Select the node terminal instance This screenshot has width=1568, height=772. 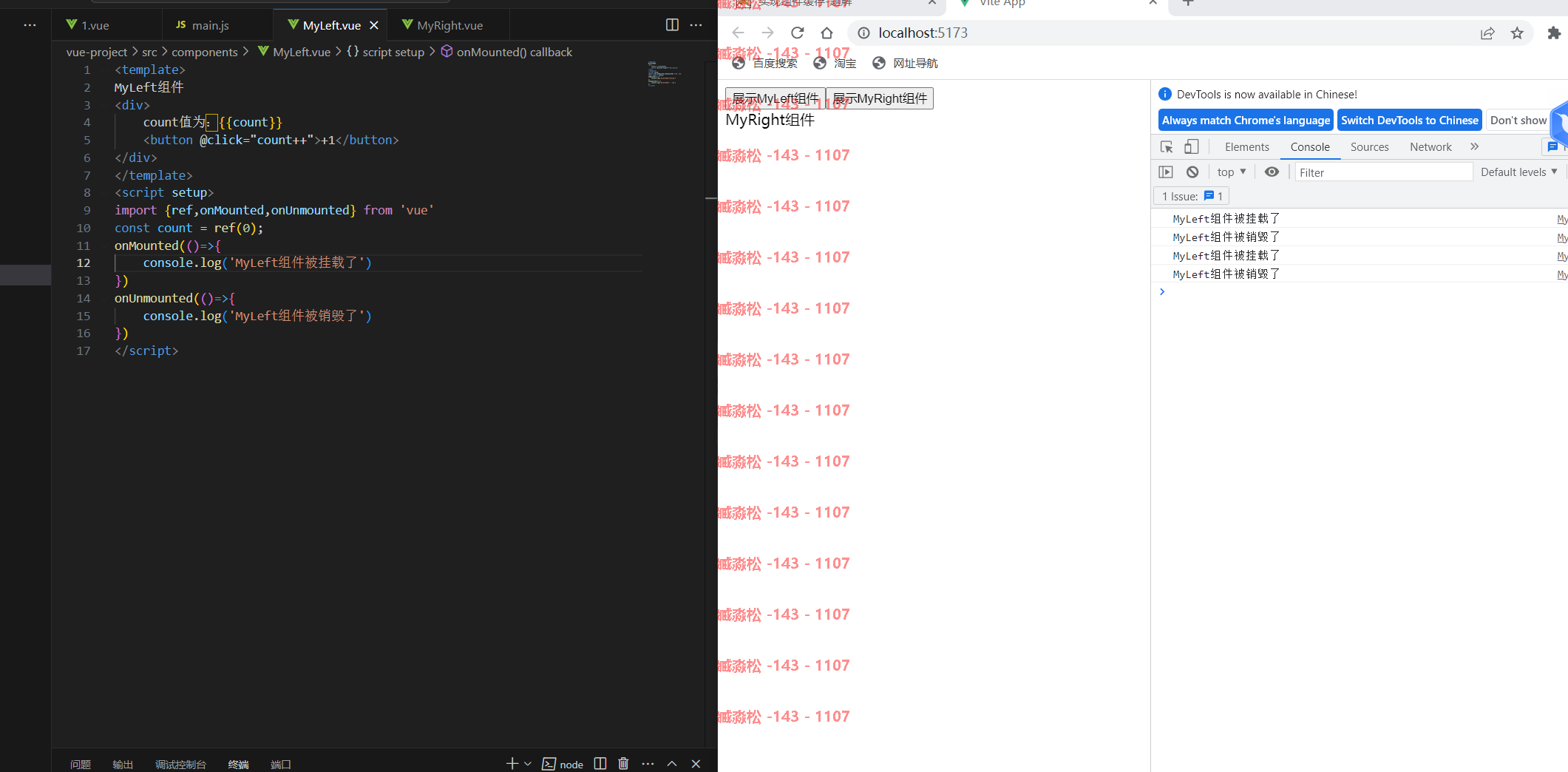pyautogui.click(x=563, y=764)
